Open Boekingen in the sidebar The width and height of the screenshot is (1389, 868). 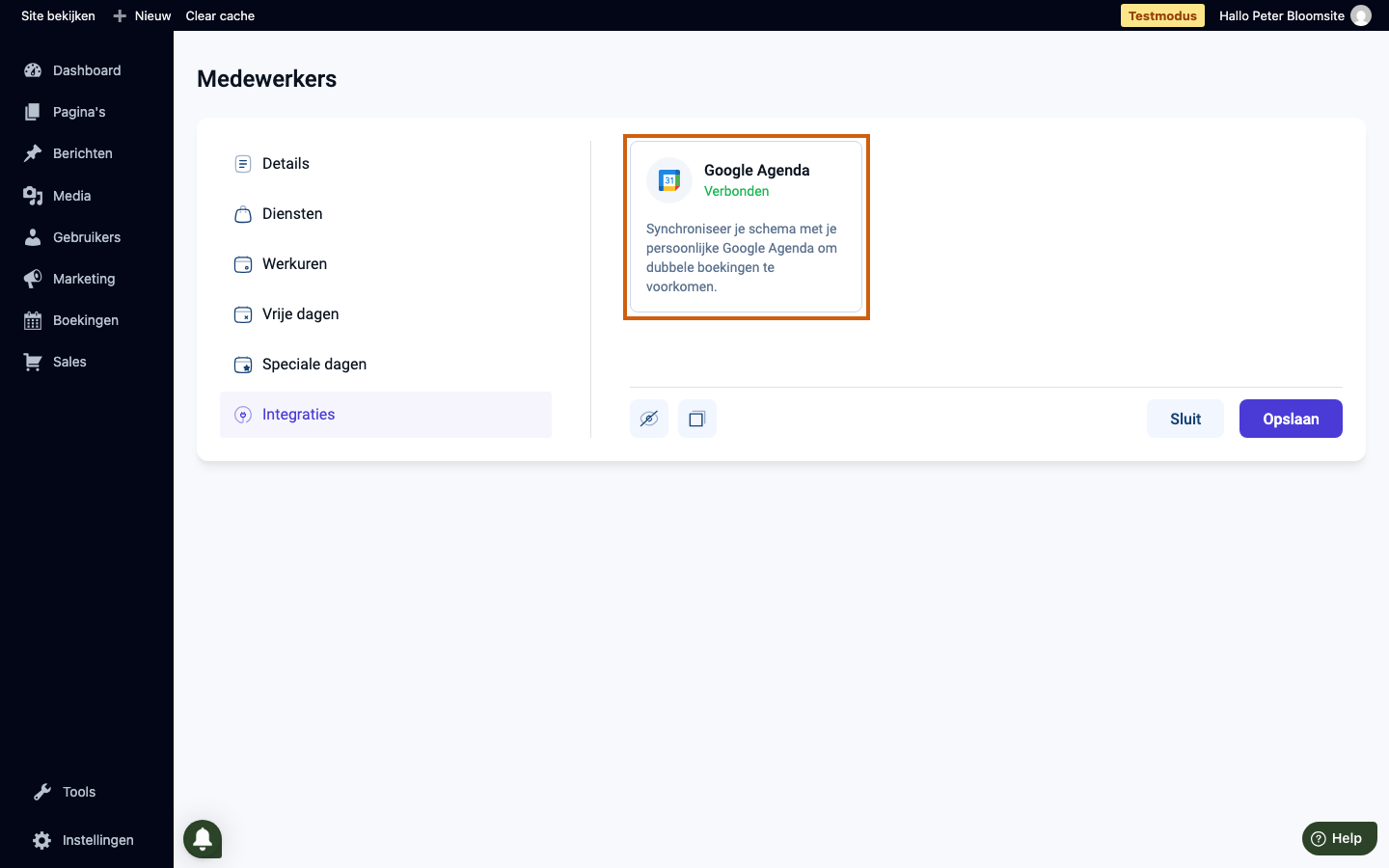(x=87, y=320)
